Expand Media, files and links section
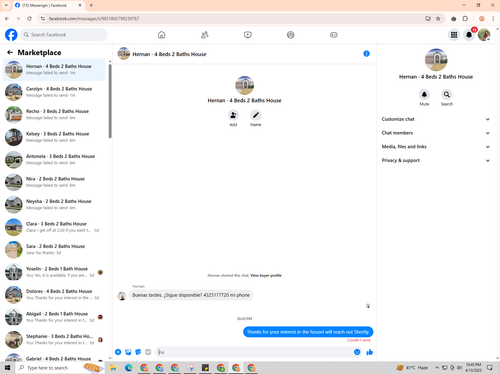The image size is (500, 374). (436, 147)
